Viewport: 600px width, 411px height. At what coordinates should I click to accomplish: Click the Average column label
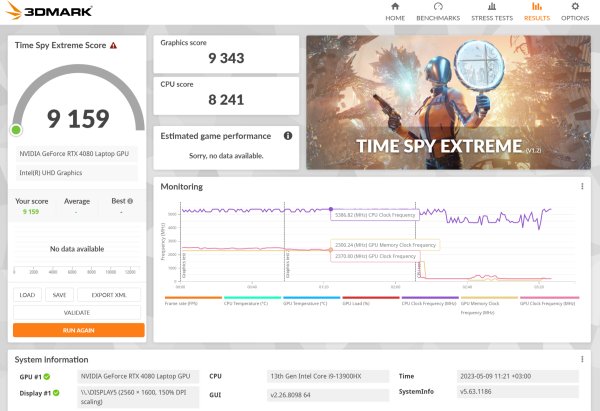[x=77, y=201]
